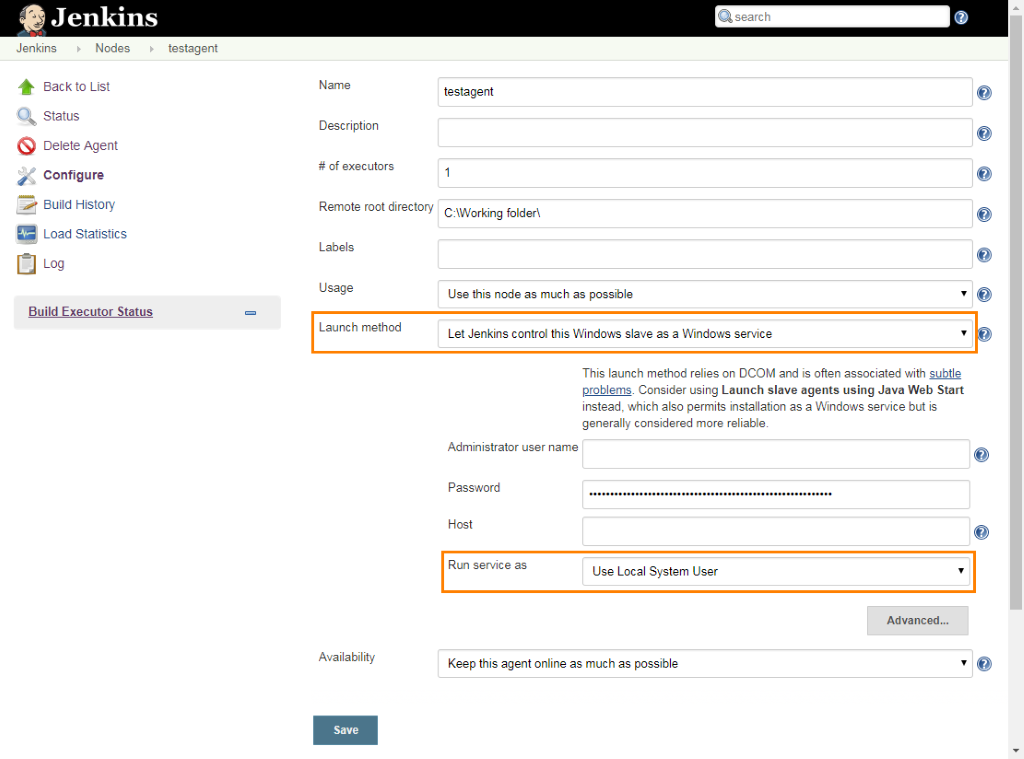Click testagent in the breadcrumb
1024x759 pixels.
193,48
